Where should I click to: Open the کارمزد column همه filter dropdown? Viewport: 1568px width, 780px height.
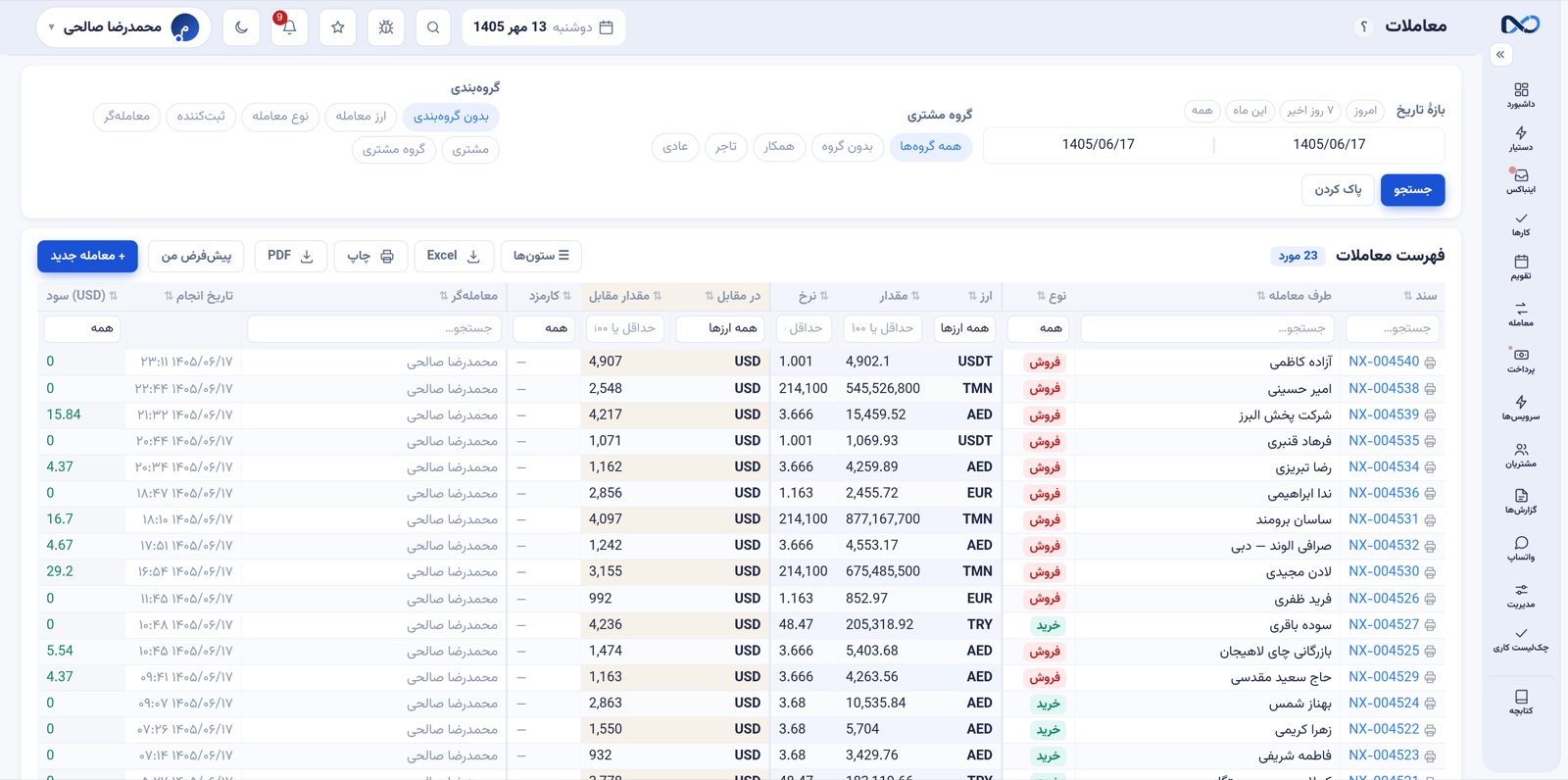click(x=544, y=328)
